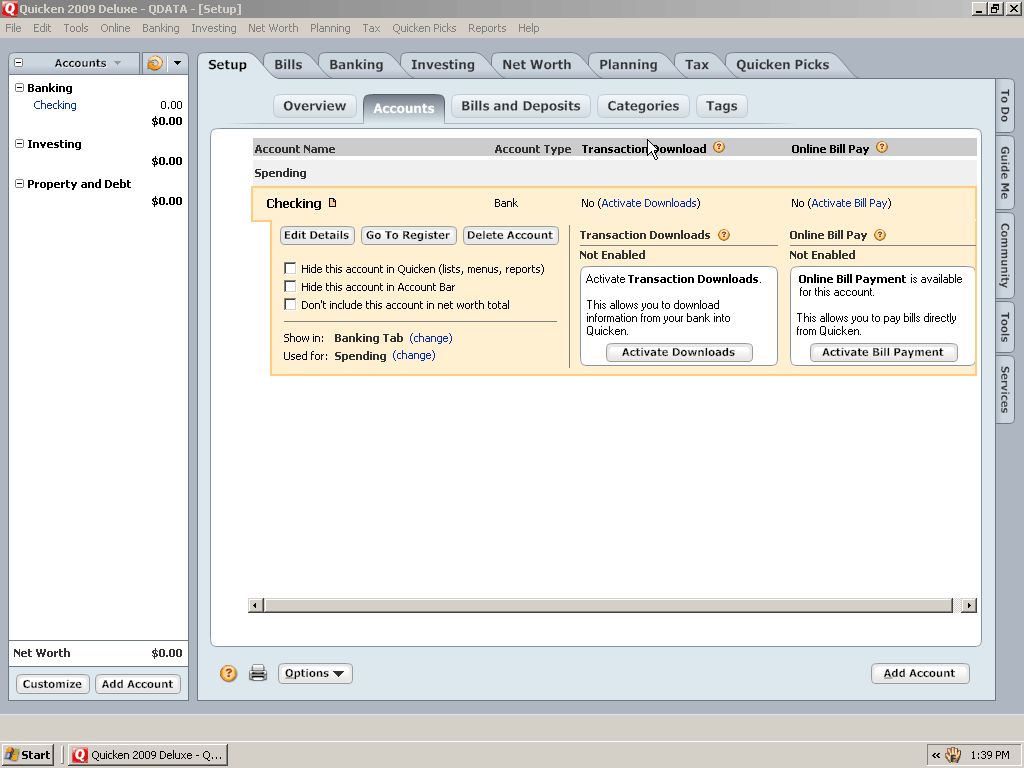Click the help icon next to Transaction Download header
Screen dimensions: 1024x768
coord(719,148)
